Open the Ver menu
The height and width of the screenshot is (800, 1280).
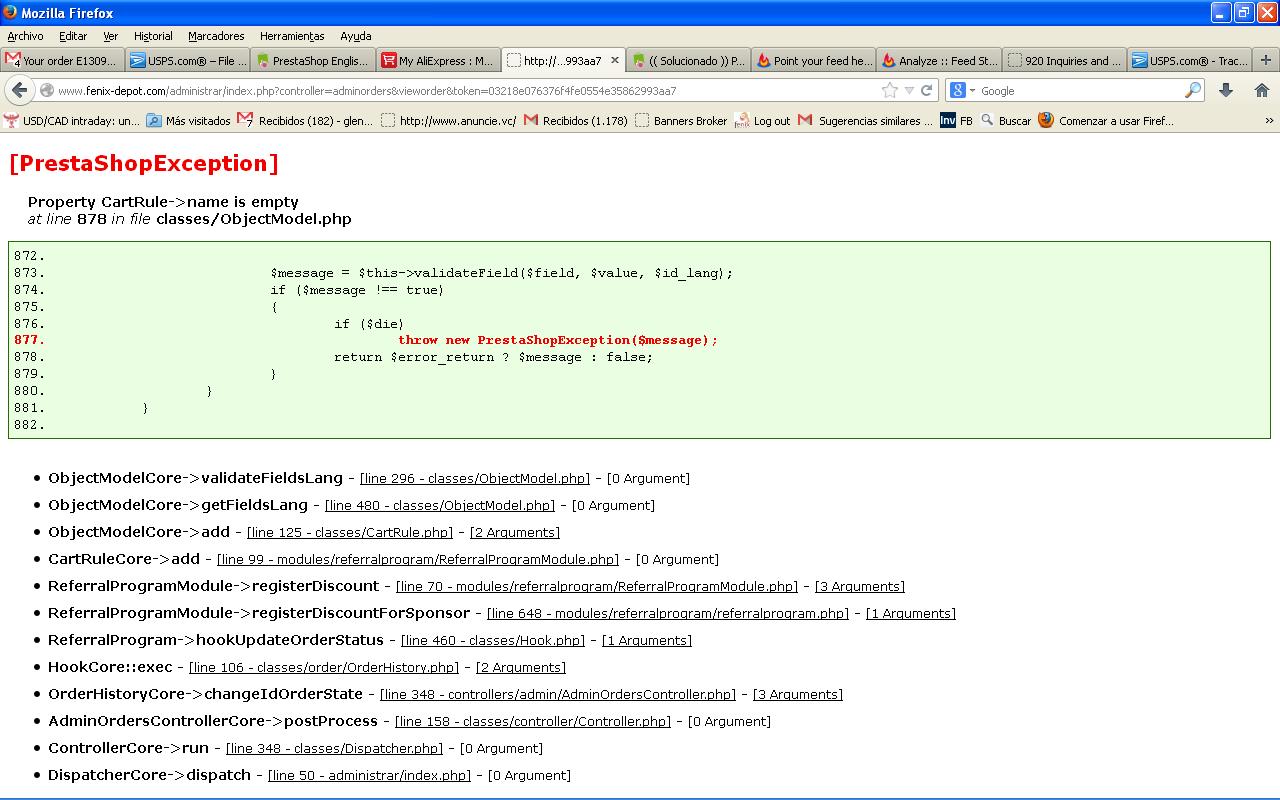(111, 36)
